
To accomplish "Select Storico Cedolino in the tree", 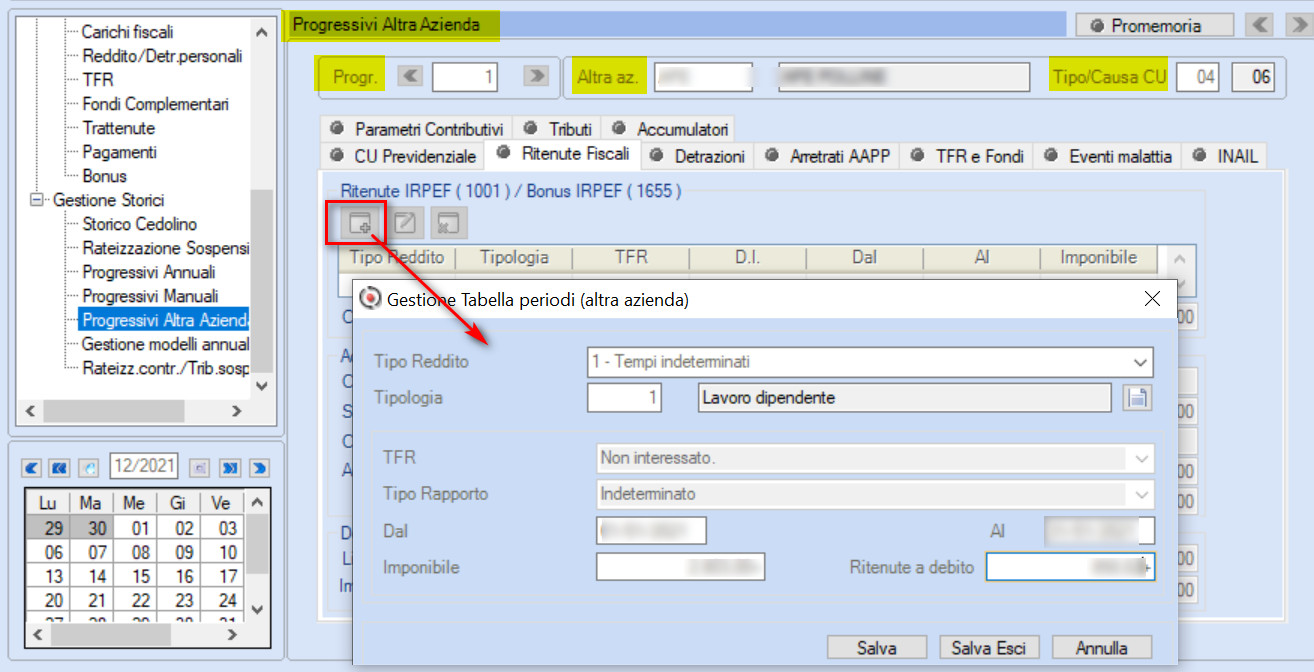I will 140,224.
